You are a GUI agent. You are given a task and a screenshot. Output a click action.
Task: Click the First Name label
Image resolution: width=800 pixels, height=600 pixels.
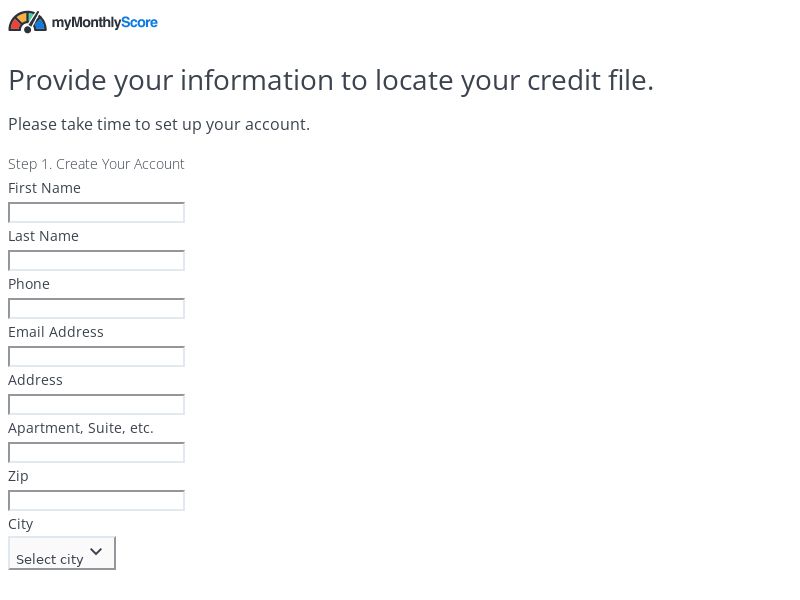(44, 188)
